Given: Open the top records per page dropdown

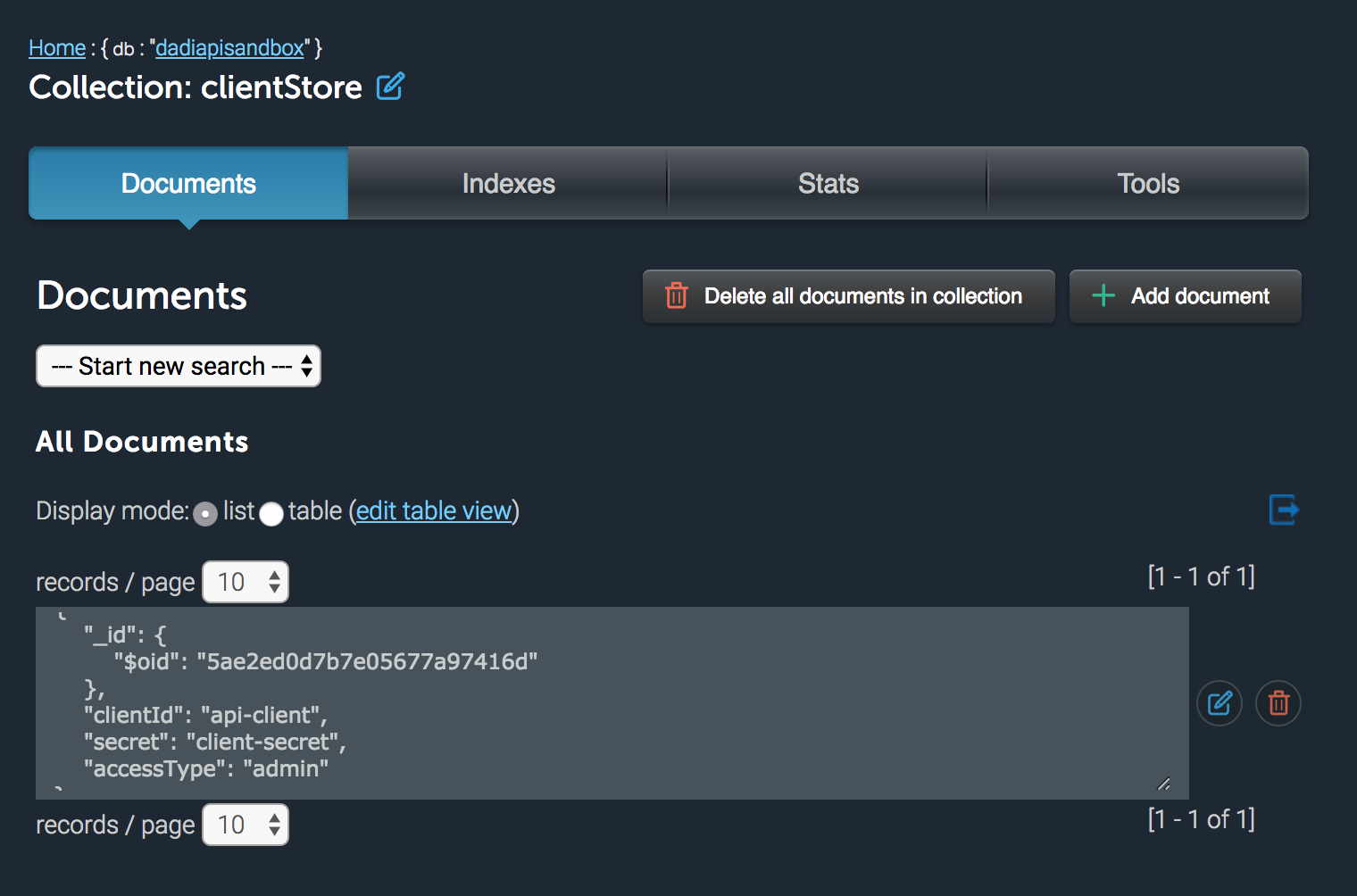Looking at the screenshot, I should (246, 582).
